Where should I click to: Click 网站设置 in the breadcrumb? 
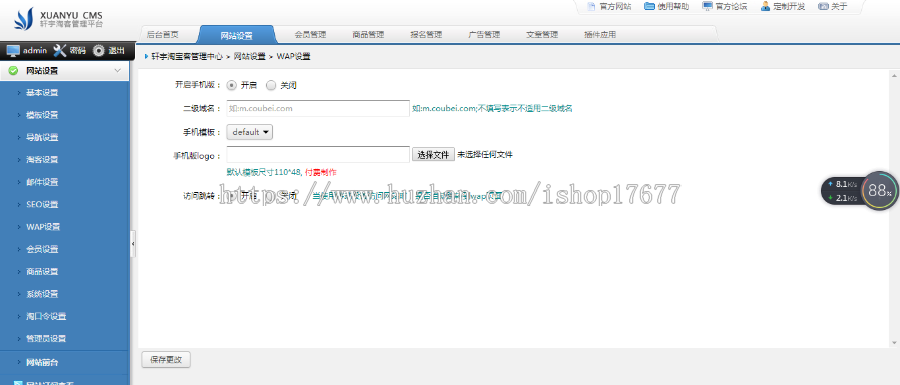pos(250,57)
